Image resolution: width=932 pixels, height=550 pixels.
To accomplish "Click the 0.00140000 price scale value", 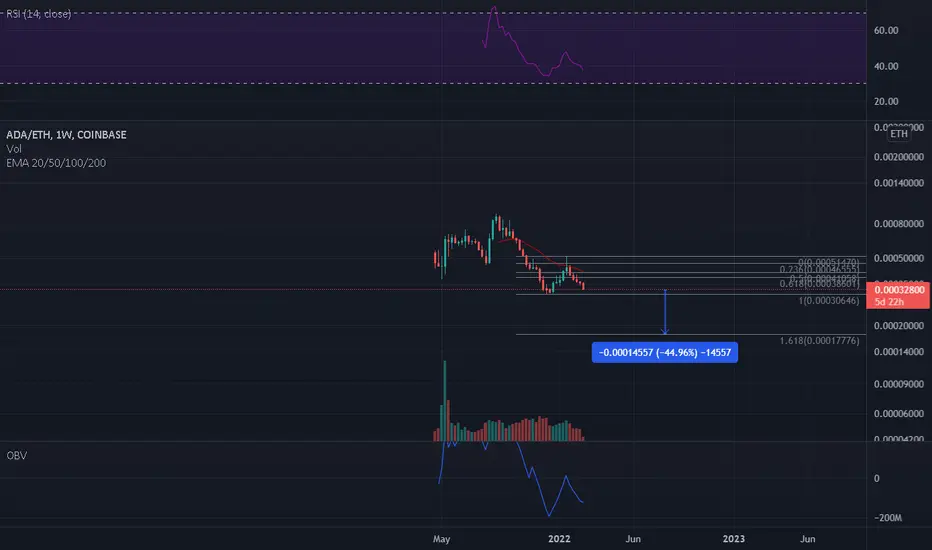I will tap(898, 183).
